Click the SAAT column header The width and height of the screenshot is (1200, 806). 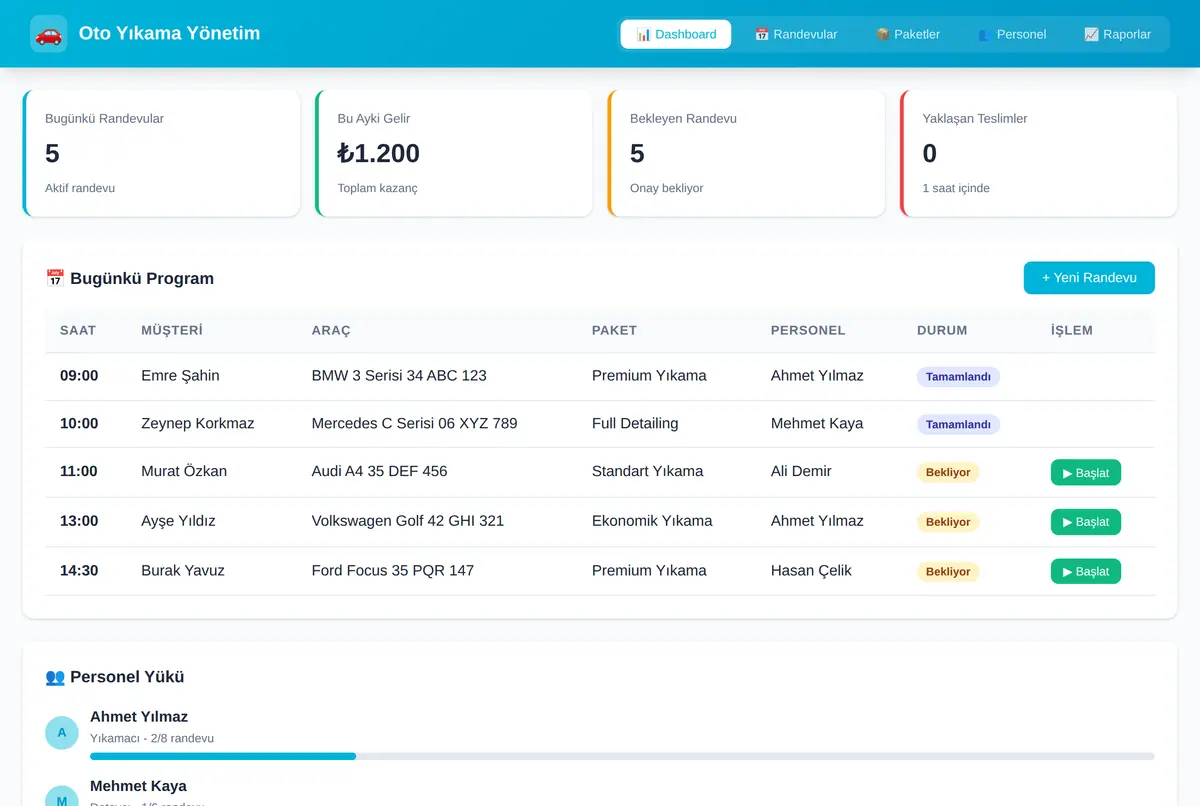(x=78, y=330)
